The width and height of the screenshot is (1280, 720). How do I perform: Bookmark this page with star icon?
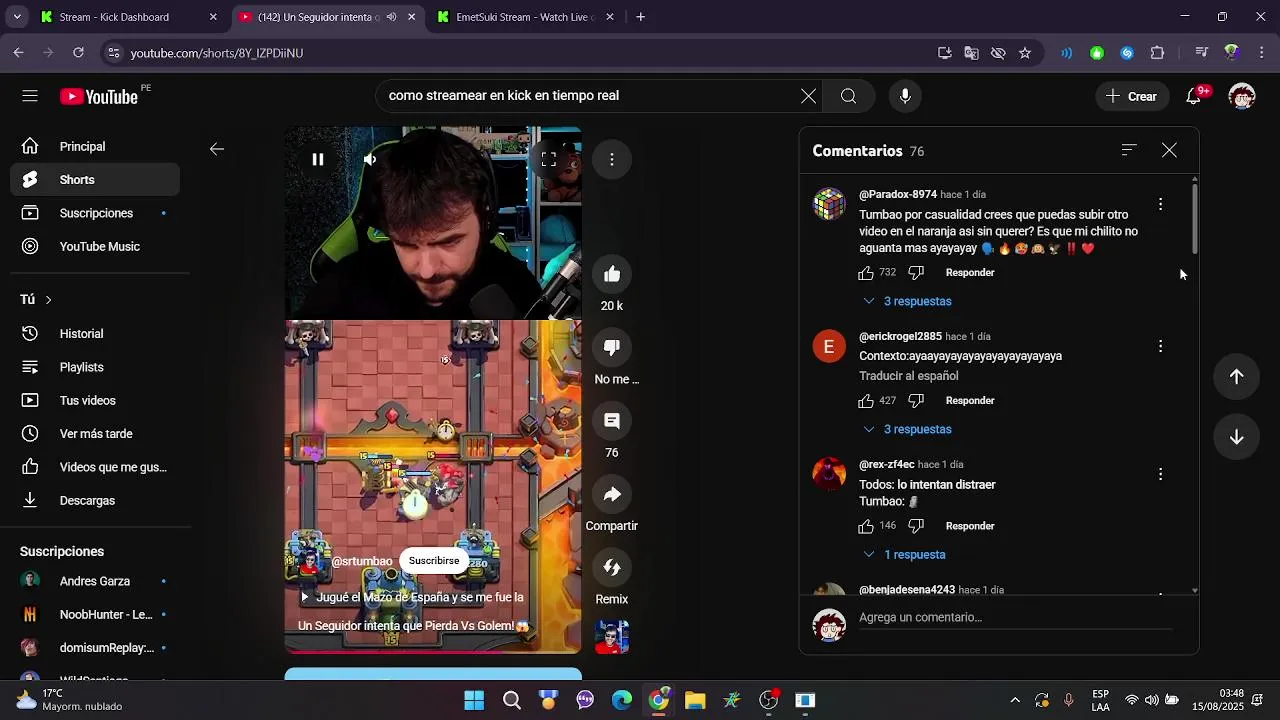coord(1025,53)
